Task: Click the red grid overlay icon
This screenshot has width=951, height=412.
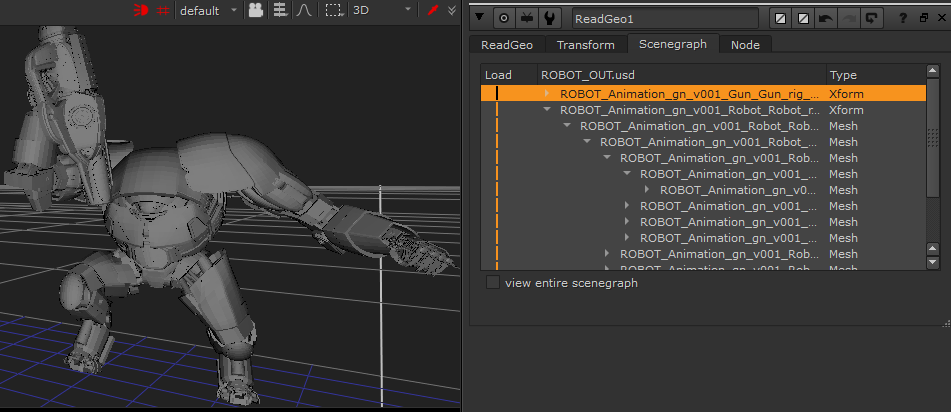Action: [x=163, y=10]
